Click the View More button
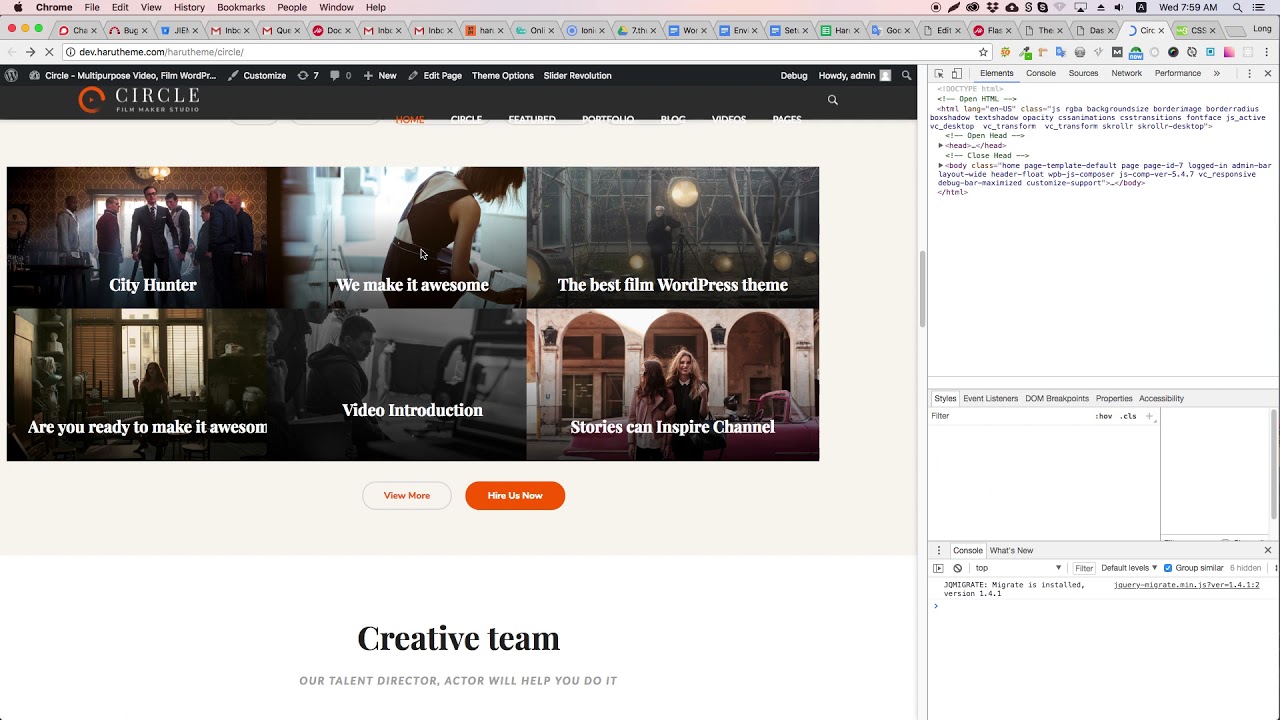Image resolution: width=1280 pixels, height=720 pixels. pos(406,495)
